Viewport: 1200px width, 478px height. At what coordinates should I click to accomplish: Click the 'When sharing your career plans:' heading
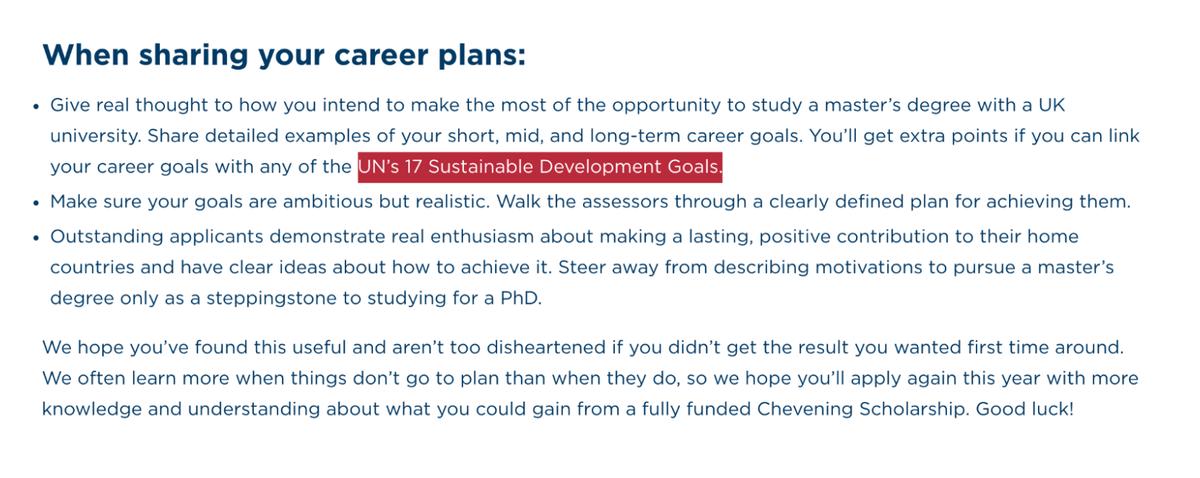pyautogui.click(x=284, y=54)
